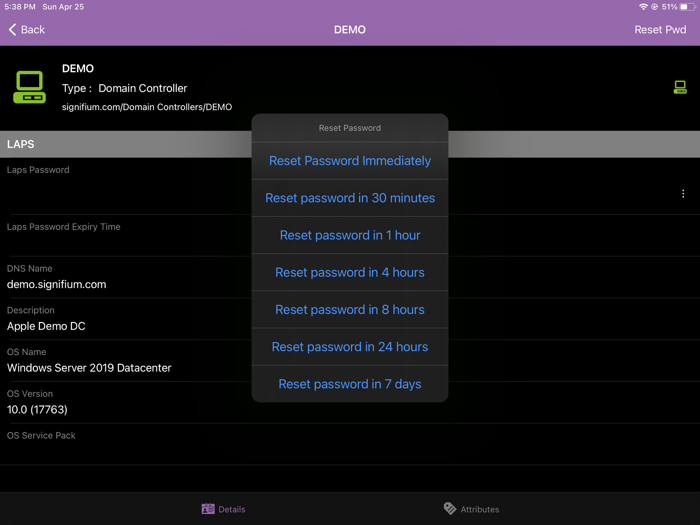Click the LAPS section header
The width and height of the screenshot is (700, 525).
[350, 144]
